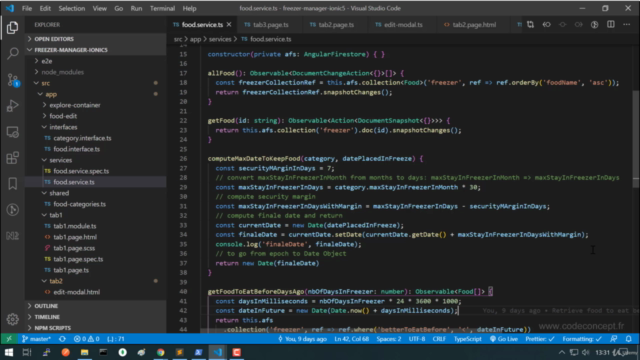Open the File menu
Image resolution: width=640 pixels, height=360 pixels.
click(27, 8)
